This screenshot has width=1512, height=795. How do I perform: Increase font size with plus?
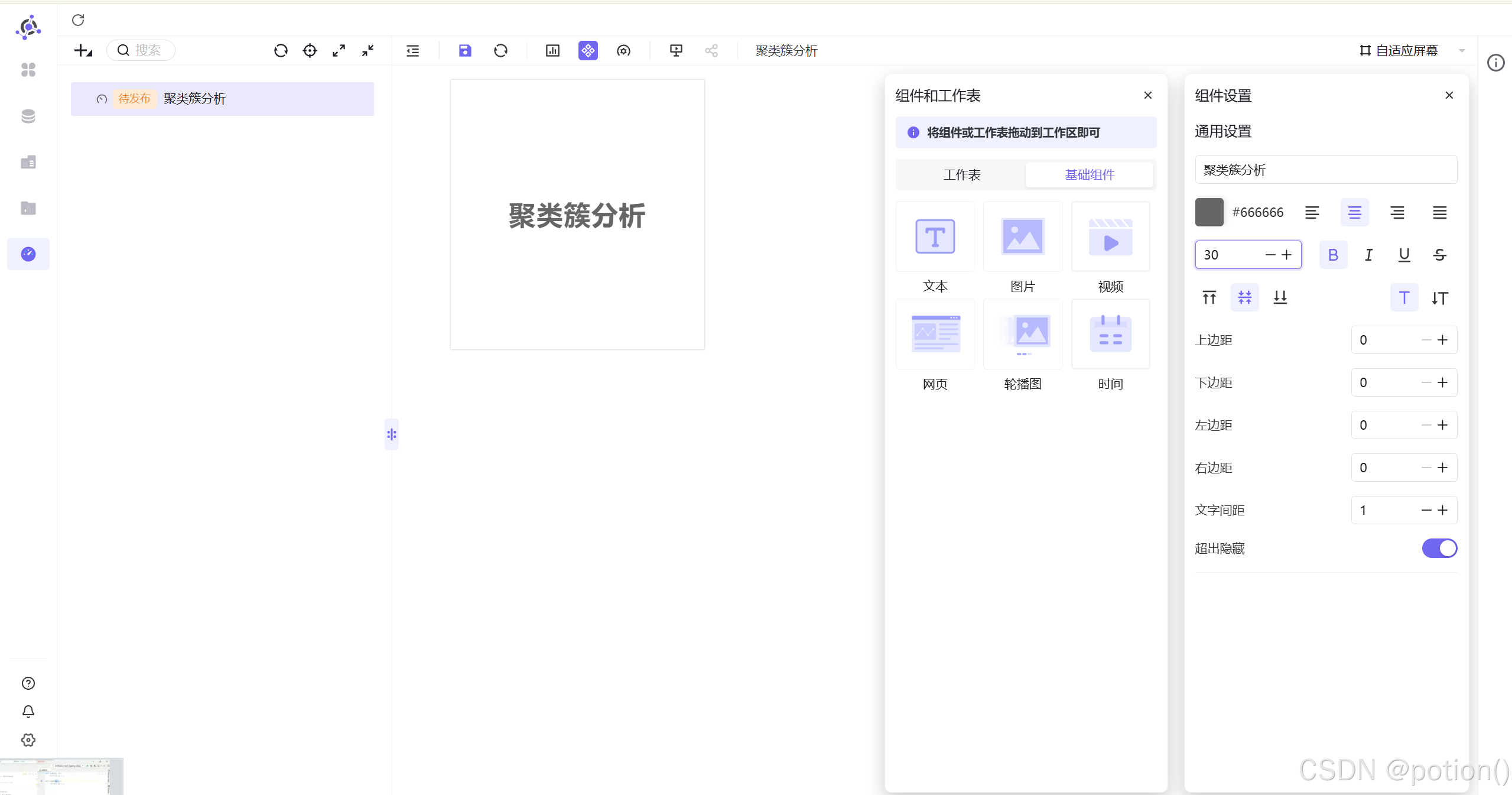1287,255
